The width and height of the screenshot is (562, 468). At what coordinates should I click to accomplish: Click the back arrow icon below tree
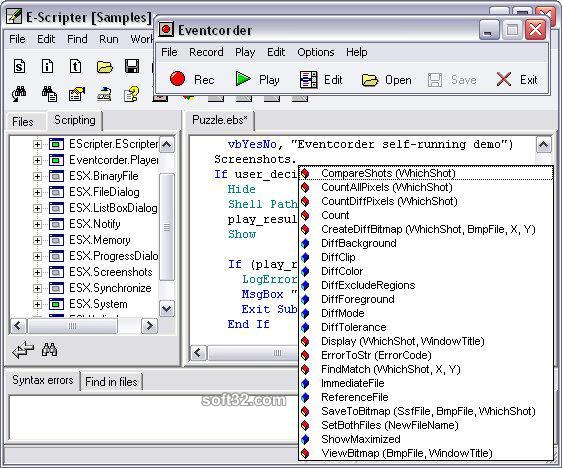click(x=23, y=350)
